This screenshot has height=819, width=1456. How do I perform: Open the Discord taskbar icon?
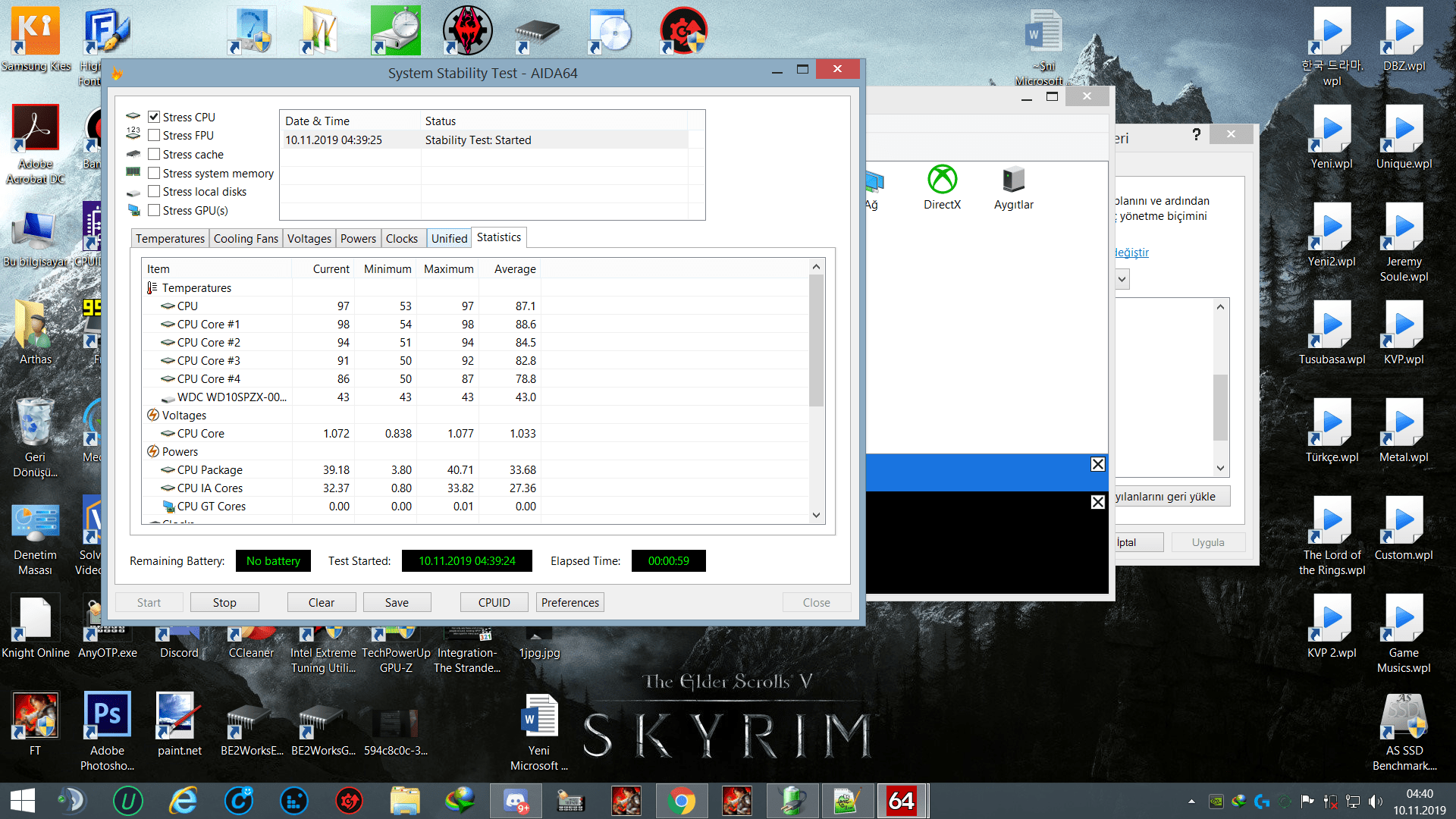coord(516,801)
